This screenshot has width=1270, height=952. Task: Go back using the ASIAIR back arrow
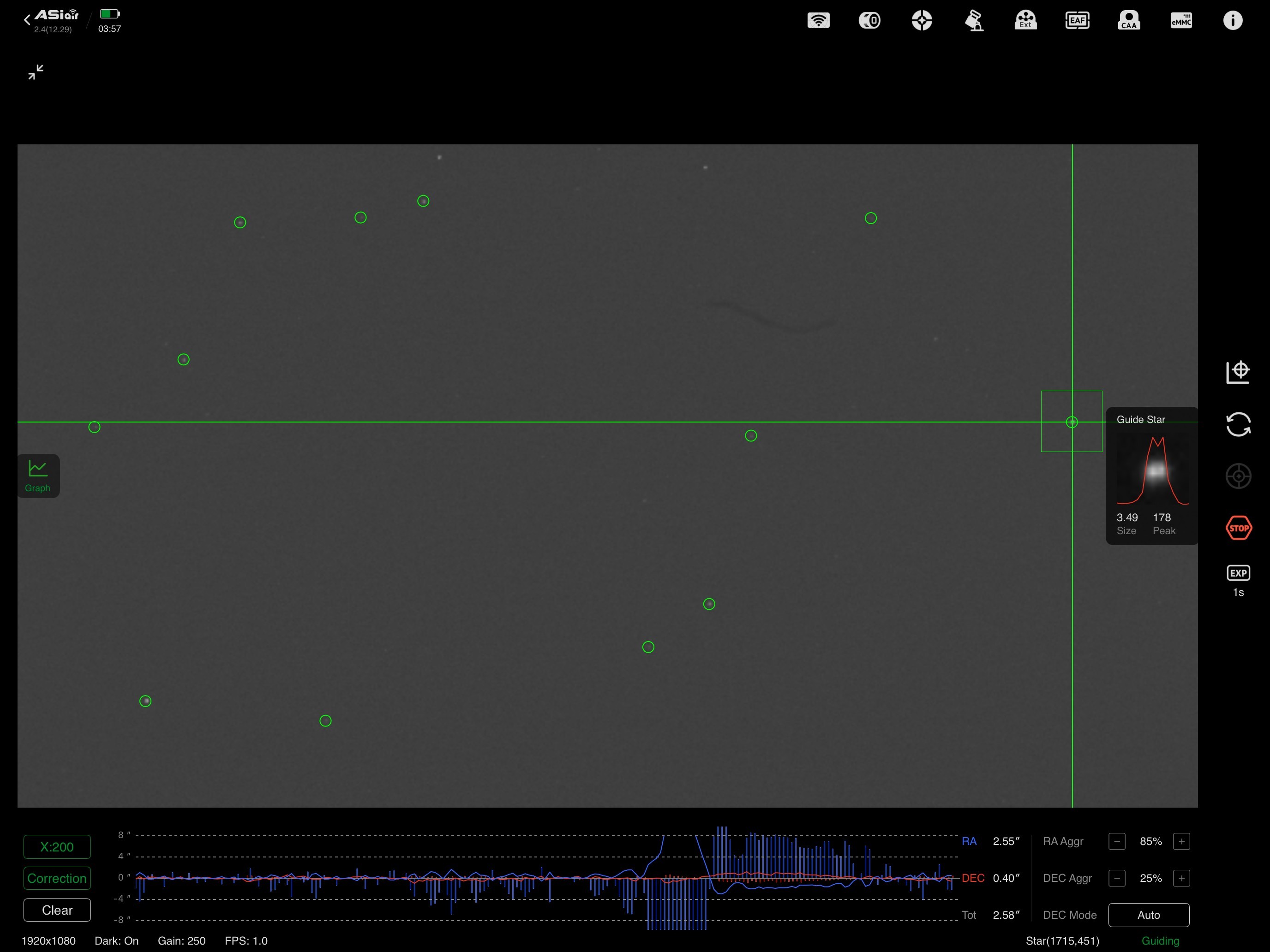click(x=27, y=20)
